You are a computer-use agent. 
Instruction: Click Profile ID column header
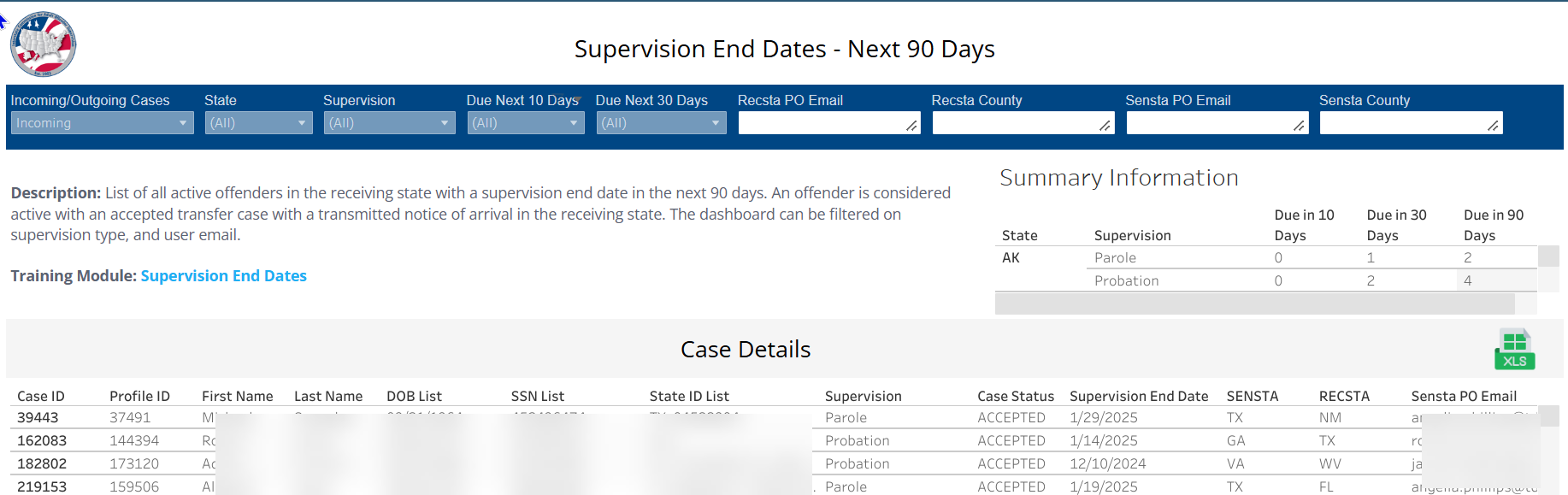pos(139,396)
